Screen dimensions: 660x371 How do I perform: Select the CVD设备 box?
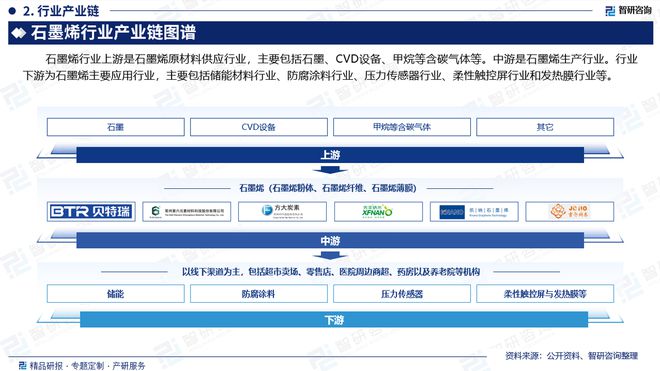(x=259, y=127)
